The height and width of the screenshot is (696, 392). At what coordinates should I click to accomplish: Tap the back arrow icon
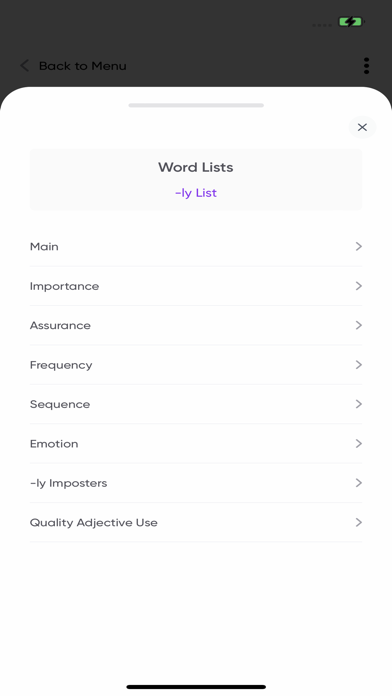pos(24,66)
